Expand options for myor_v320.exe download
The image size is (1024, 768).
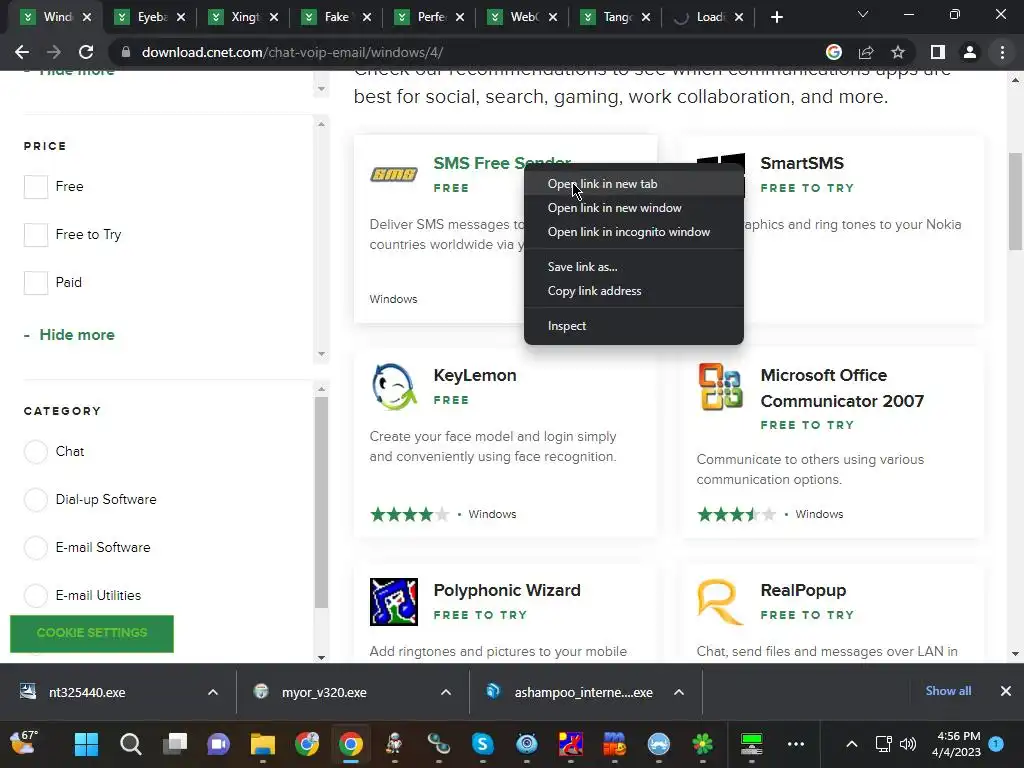click(445, 692)
